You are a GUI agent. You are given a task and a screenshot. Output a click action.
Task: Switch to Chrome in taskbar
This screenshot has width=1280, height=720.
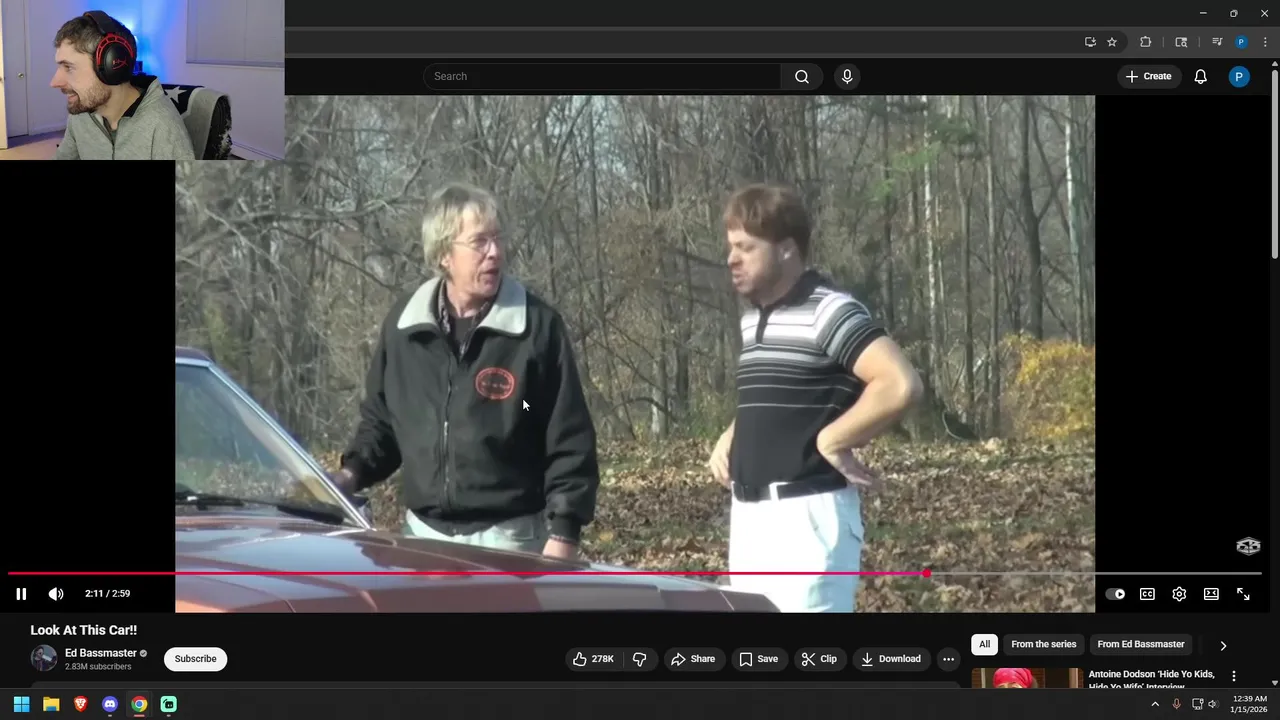[x=139, y=704]
